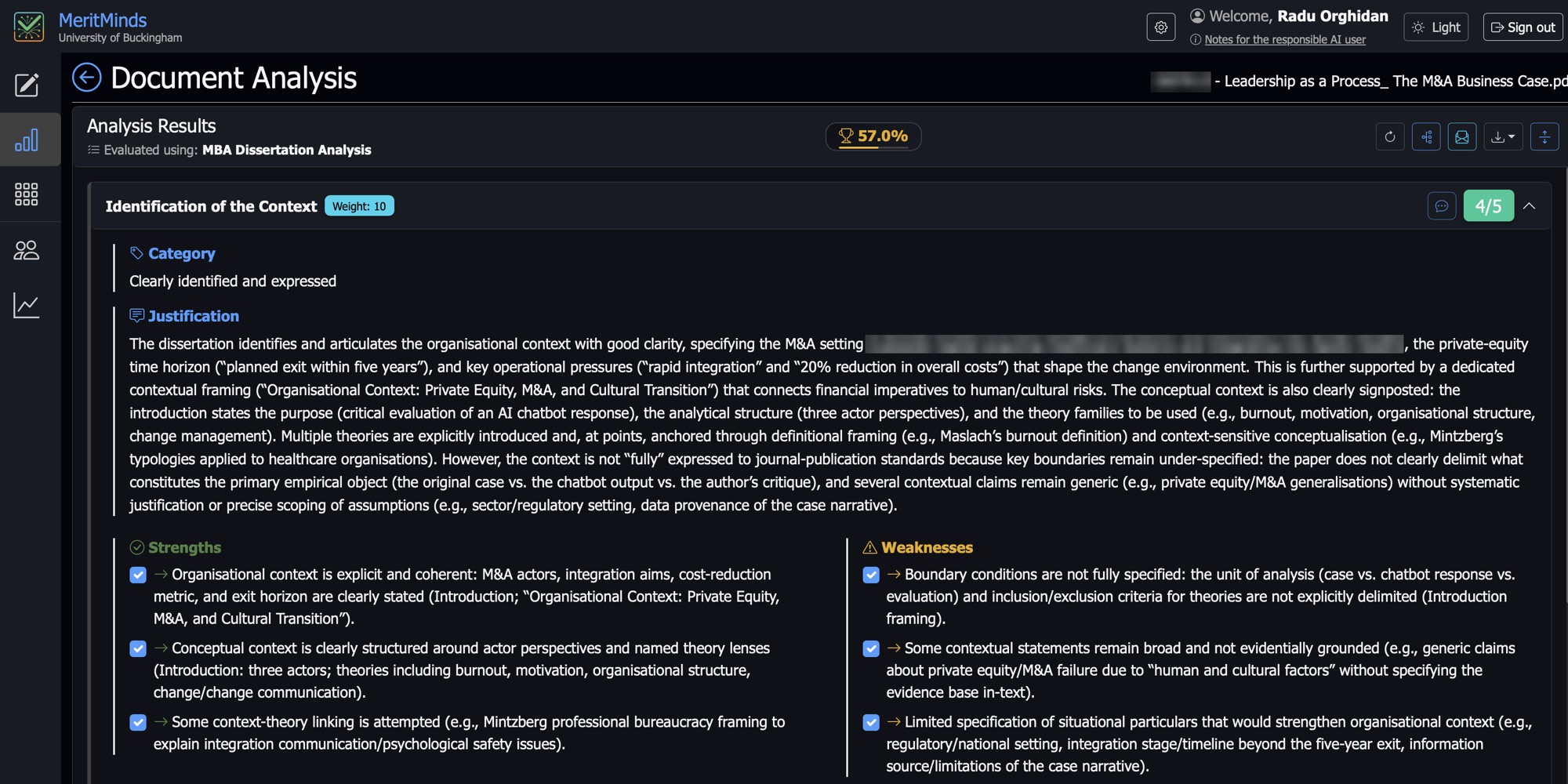Click the MeritMinds logo icon

coord(29,27)
